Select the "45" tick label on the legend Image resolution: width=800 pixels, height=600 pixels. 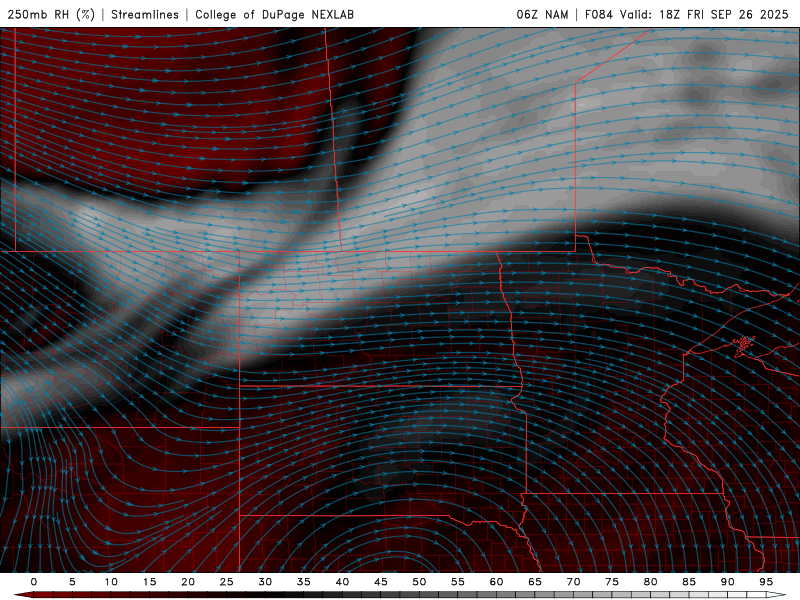point(381,582)
